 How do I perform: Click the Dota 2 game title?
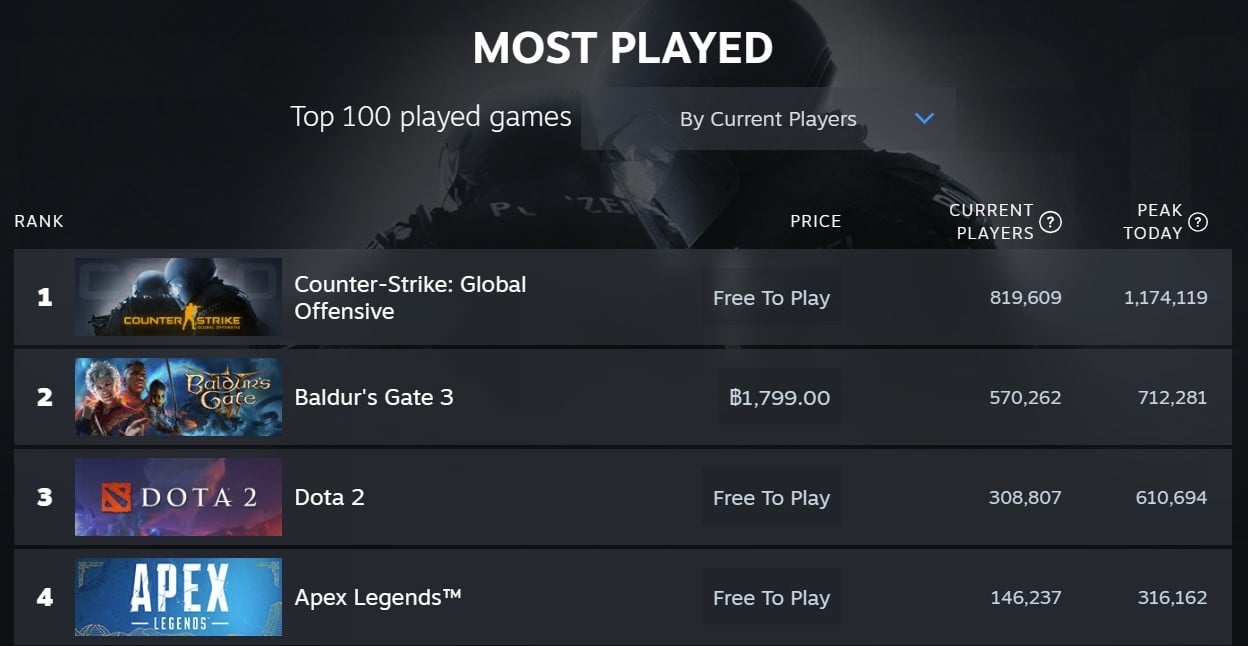tap(329, 497)
